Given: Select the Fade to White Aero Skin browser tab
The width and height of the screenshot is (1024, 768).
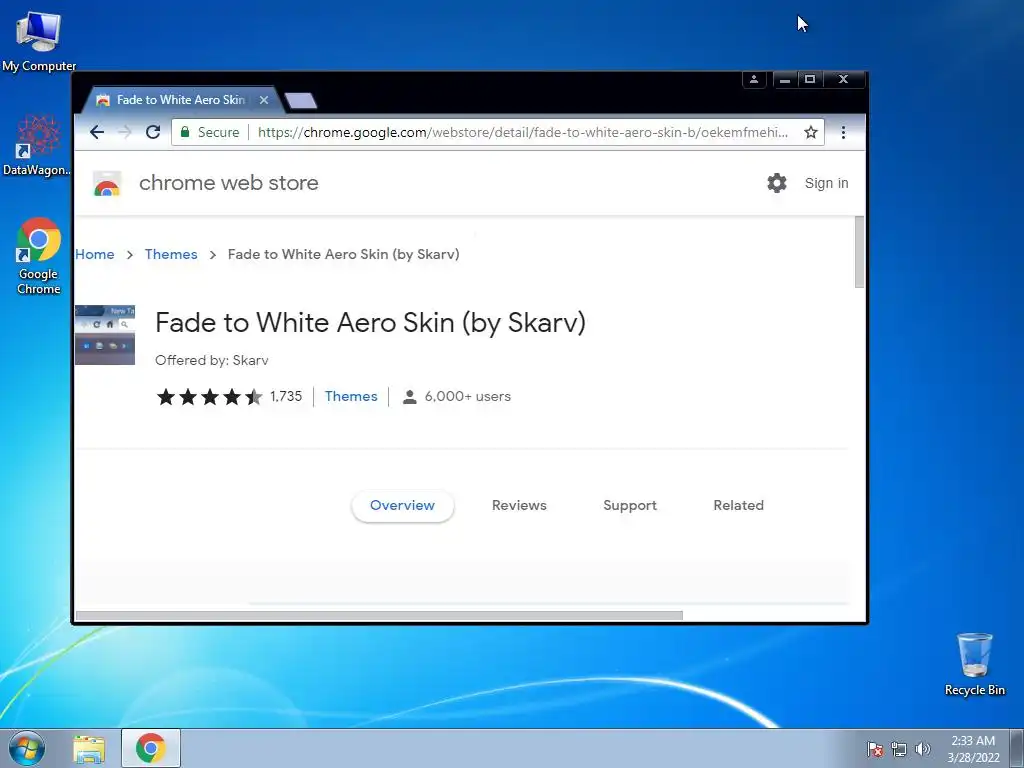Looking at the screenshot, I should point(180,100).
